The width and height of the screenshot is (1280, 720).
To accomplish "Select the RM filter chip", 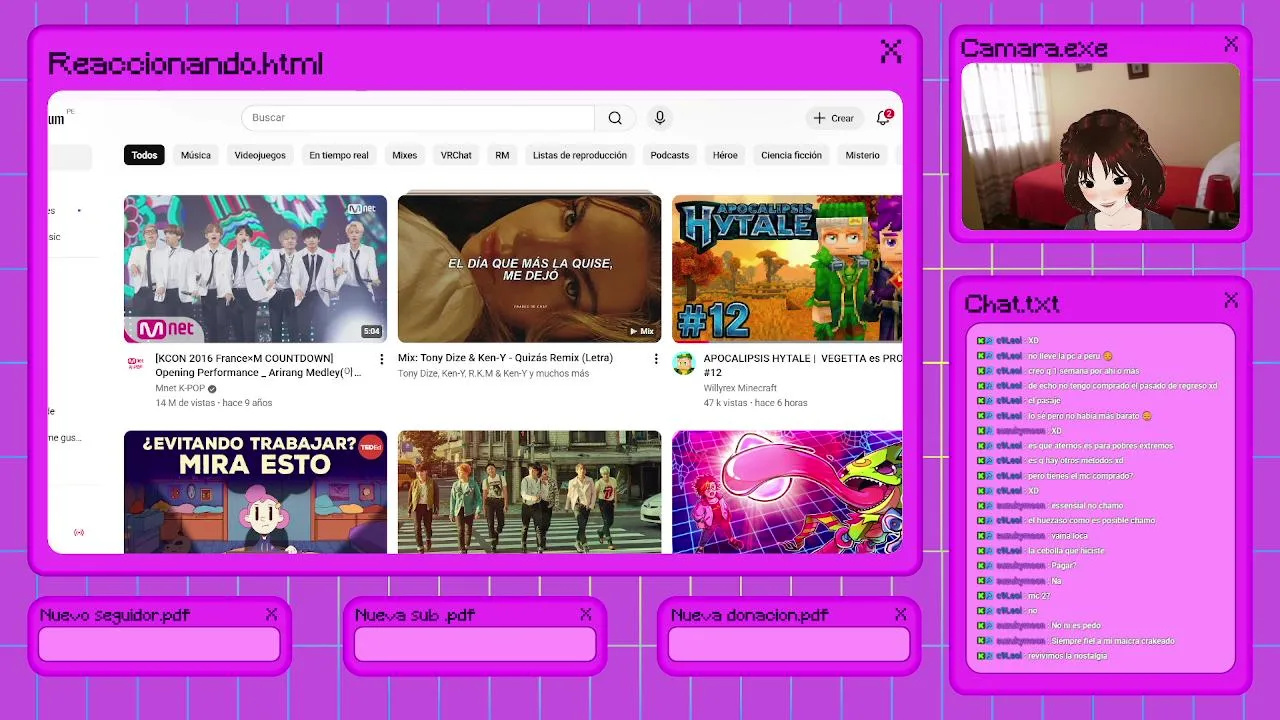I will coord(502,155).
